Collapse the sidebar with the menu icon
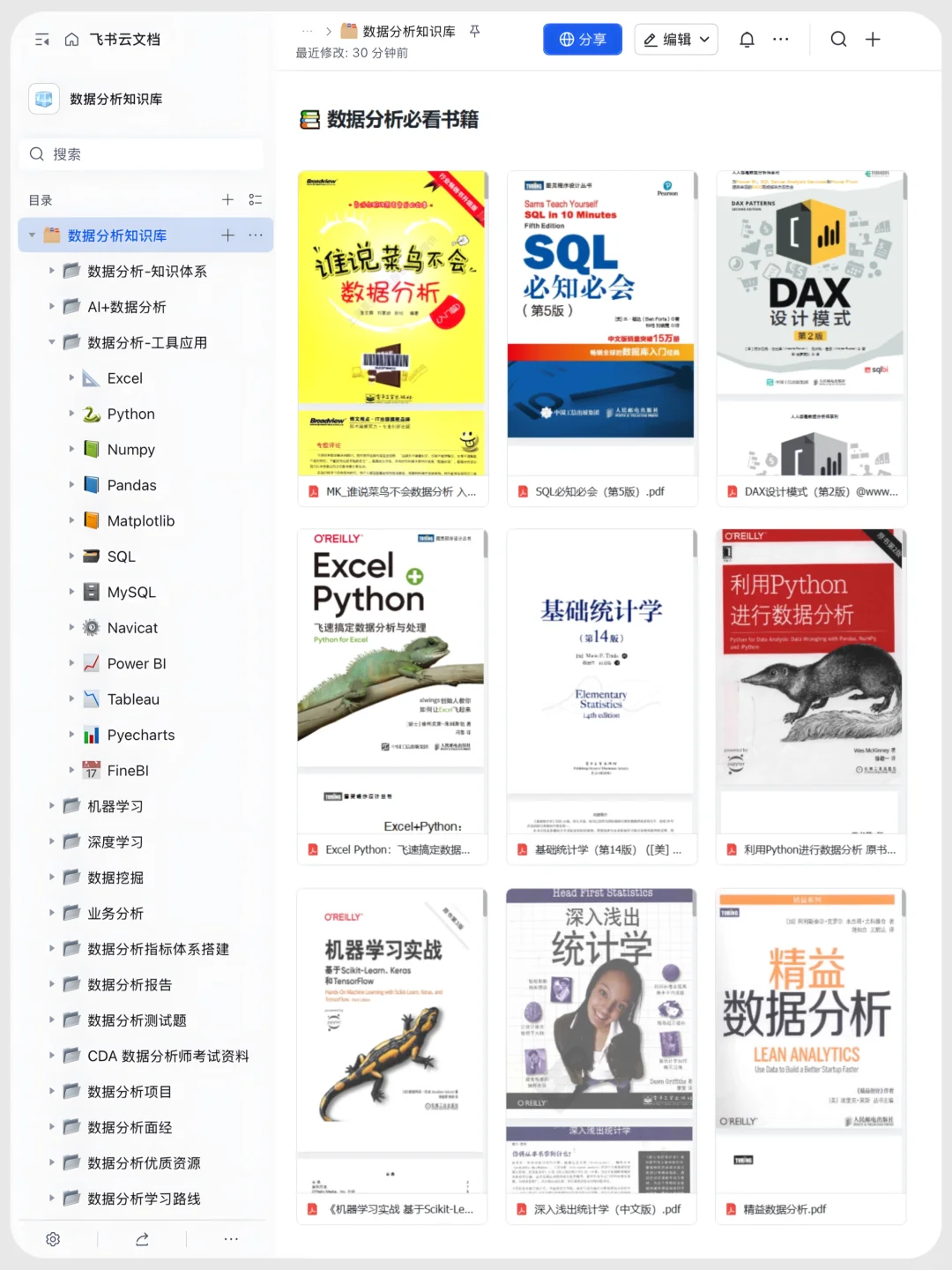Viewport: 952px width, 1270px height. point(41,40)
